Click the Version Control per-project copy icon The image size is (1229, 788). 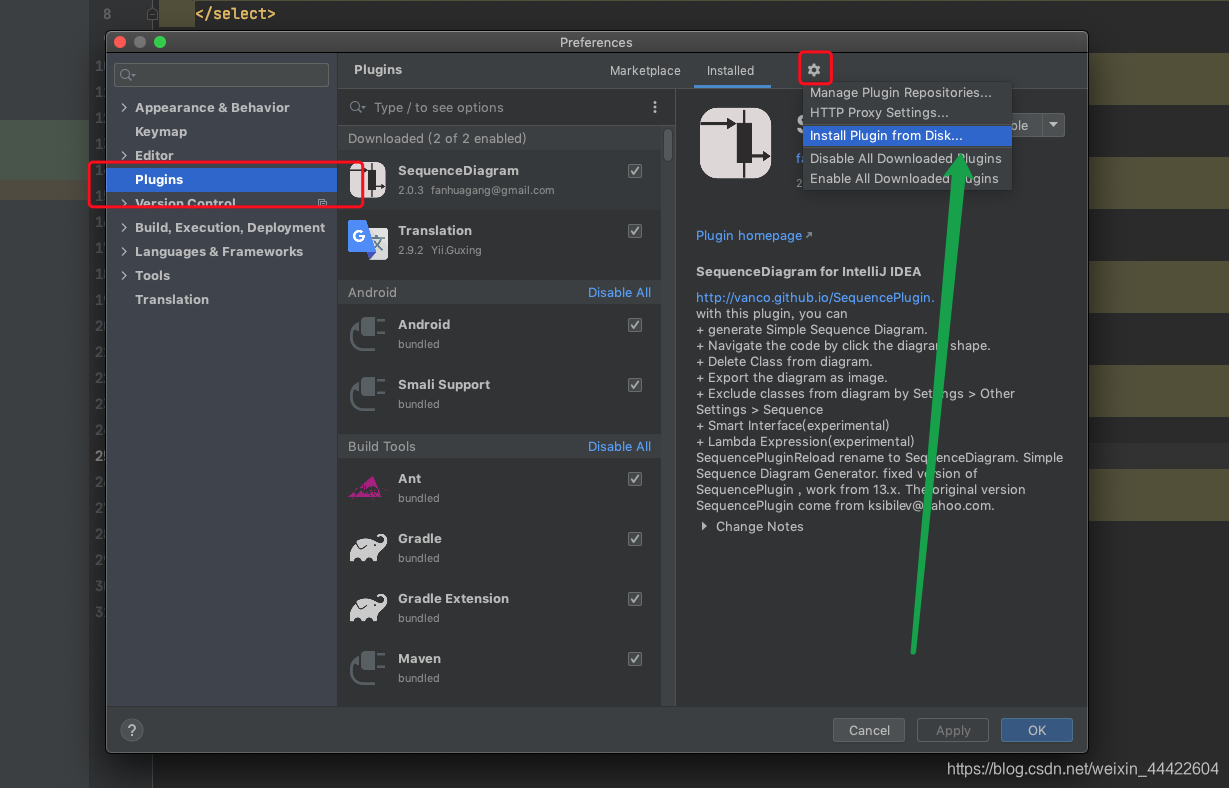(x=322, y=203)
